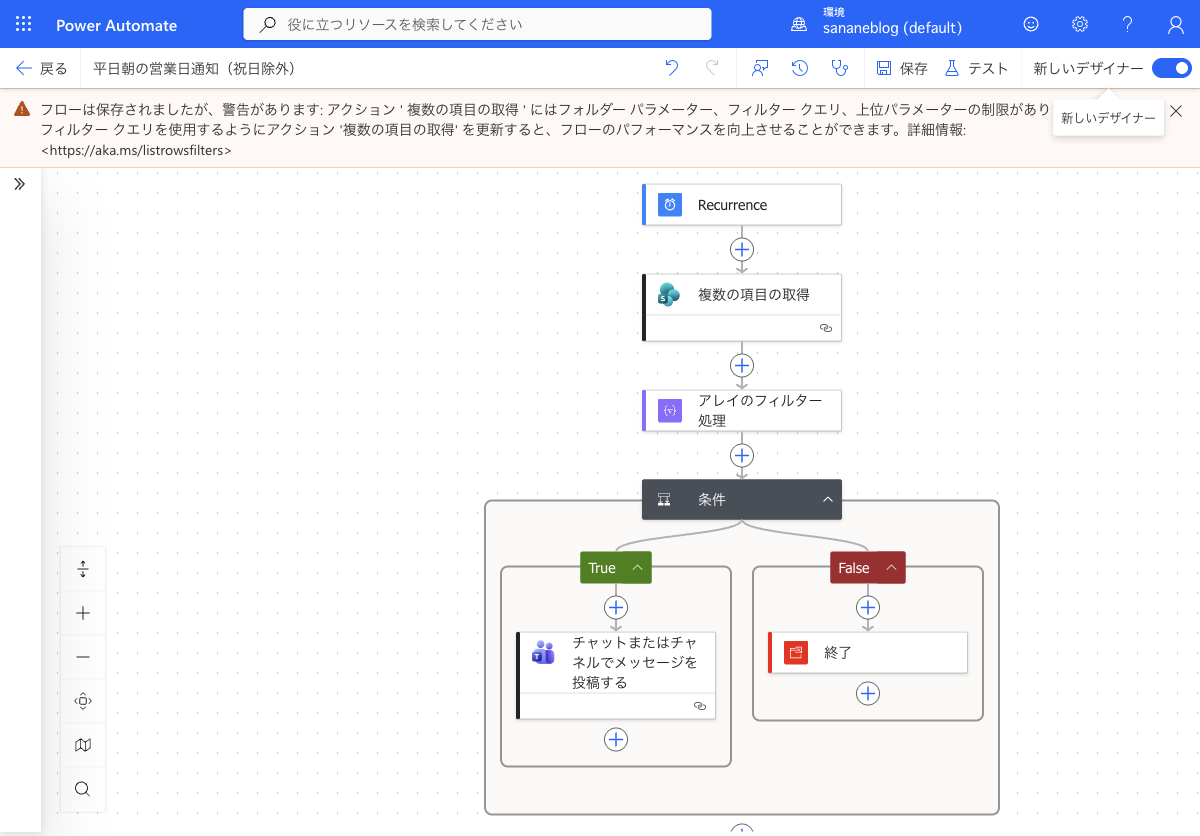Run the flow checker stethoscope icon

click(839, 68)
